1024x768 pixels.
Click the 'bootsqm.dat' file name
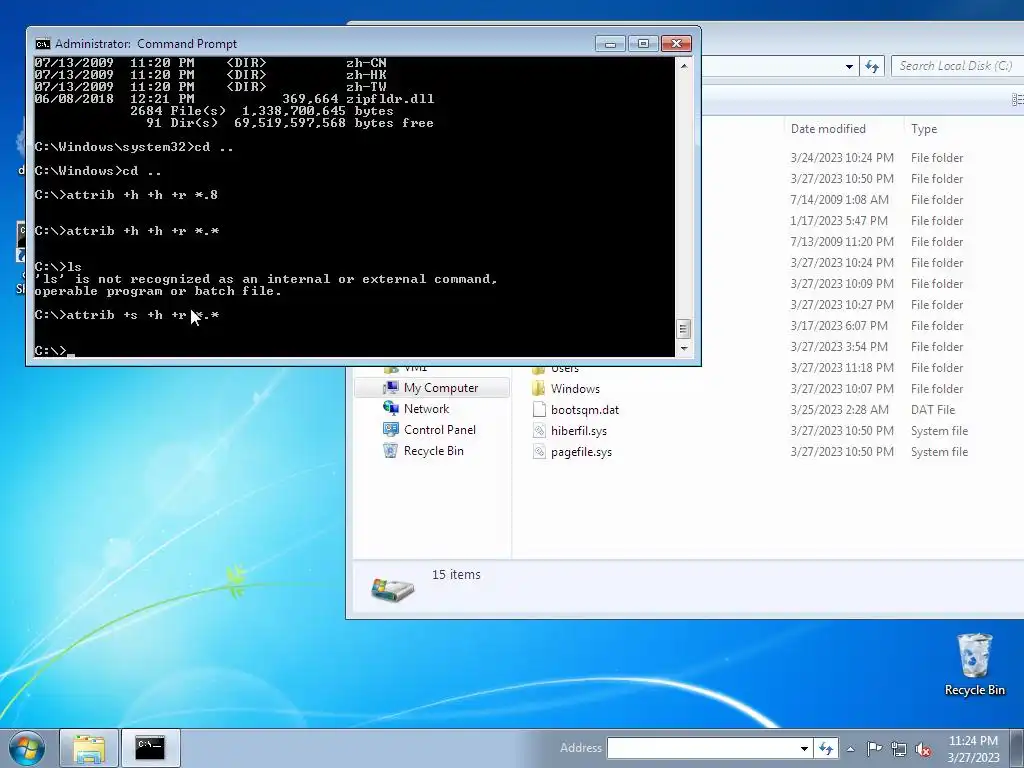pos(584,409)
